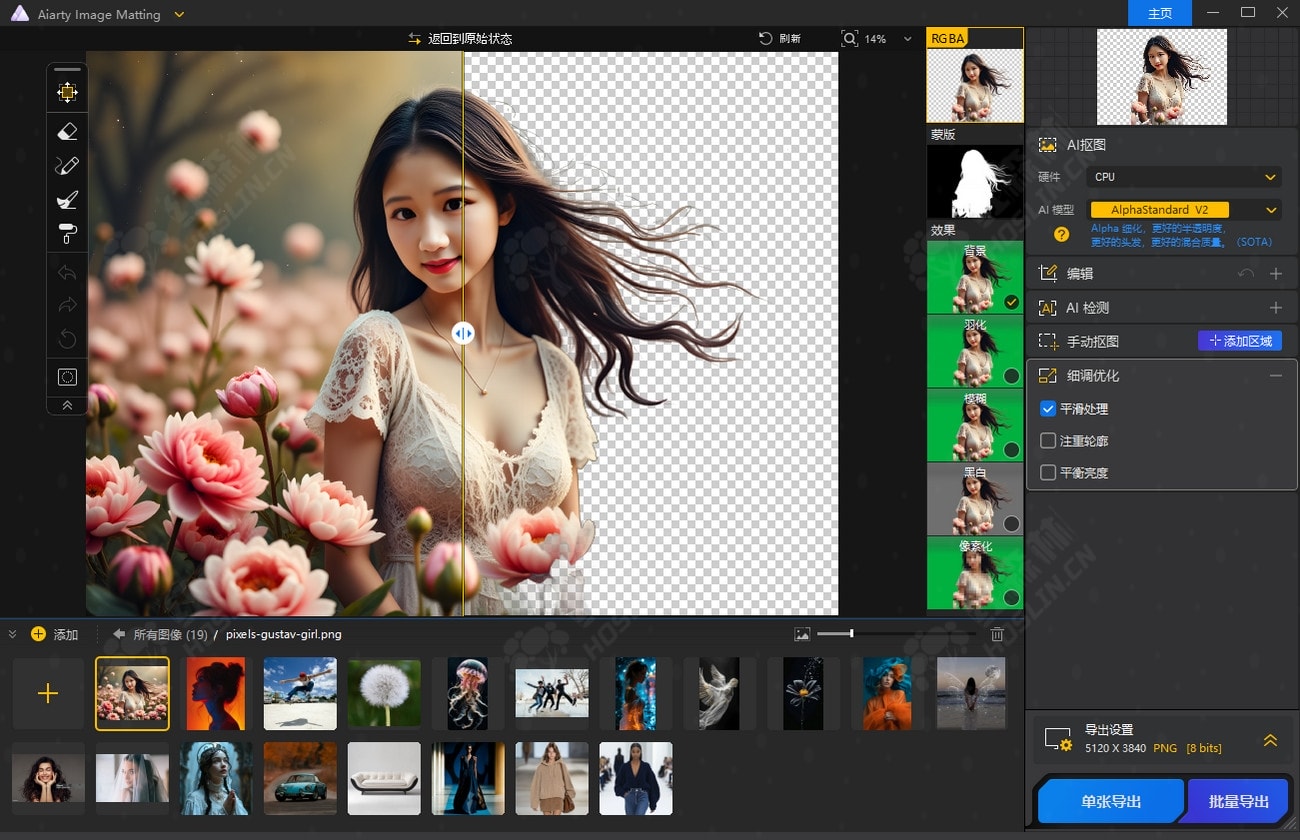Click the 添加区域 button
Image resolution: width=1300 pixels, height=840 pixels.
click(1240, 341)
